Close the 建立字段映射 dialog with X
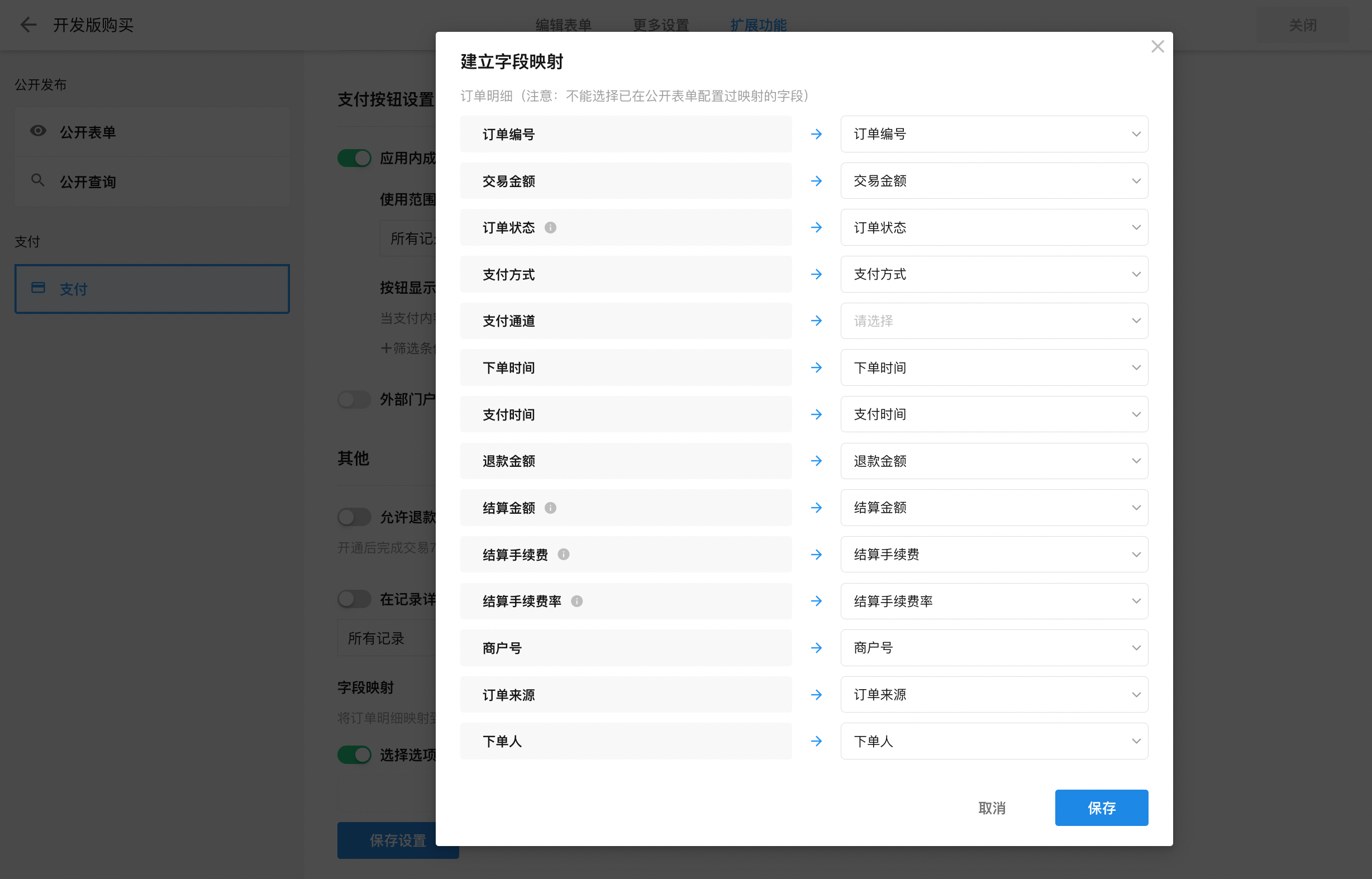The height and width of the screenshot is (879, 1372). click(x=1157, y=46)
